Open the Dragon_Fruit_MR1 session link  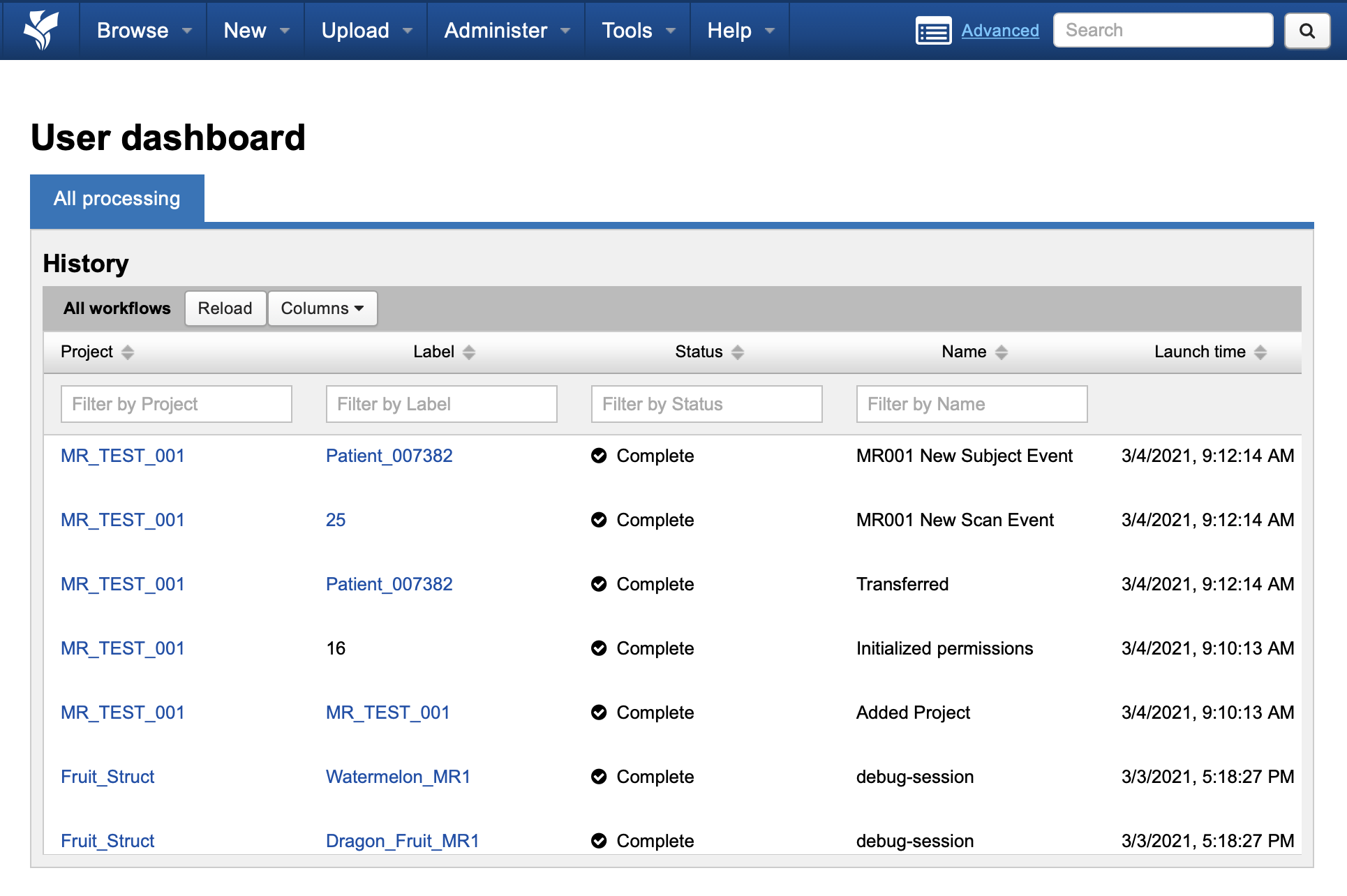tap(402, 841)
